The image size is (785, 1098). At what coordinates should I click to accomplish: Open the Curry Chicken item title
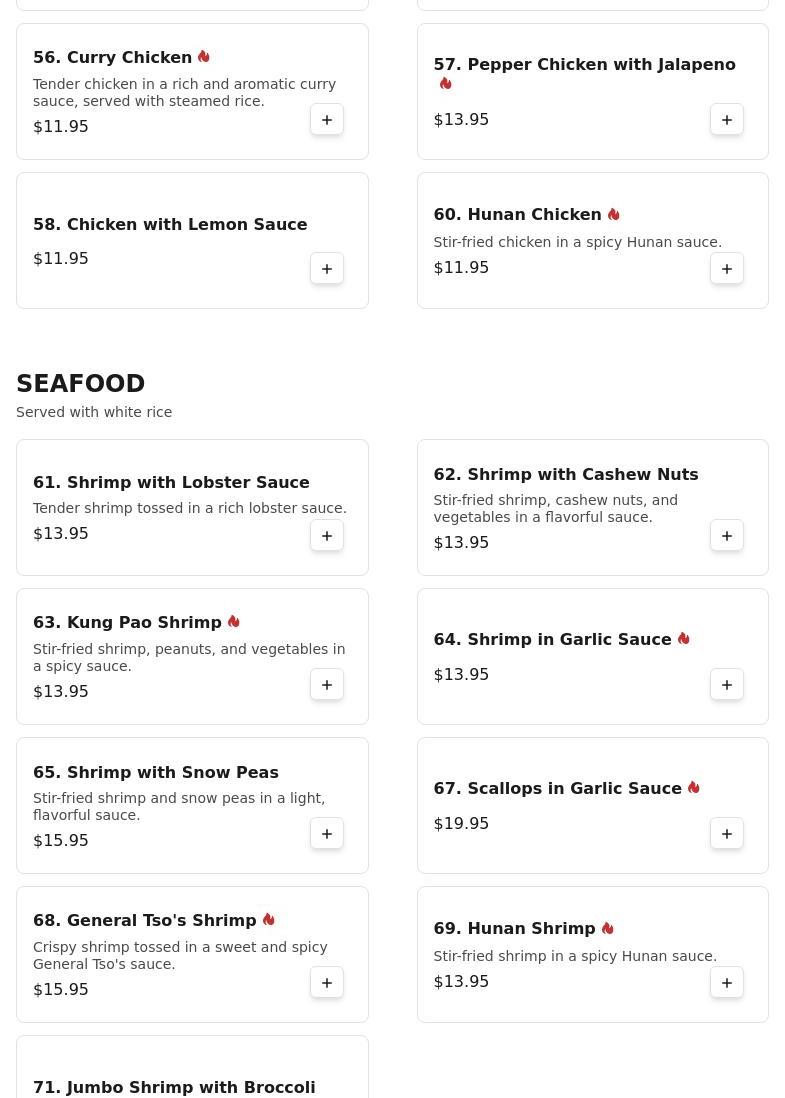pyautogui.click(x=112, y=57)
